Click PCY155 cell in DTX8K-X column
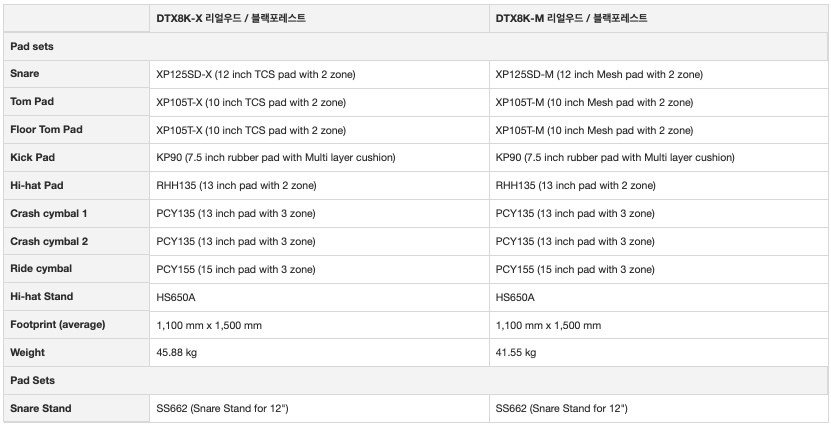Viewport: 831px width, 426px height. tap(236, 269)
